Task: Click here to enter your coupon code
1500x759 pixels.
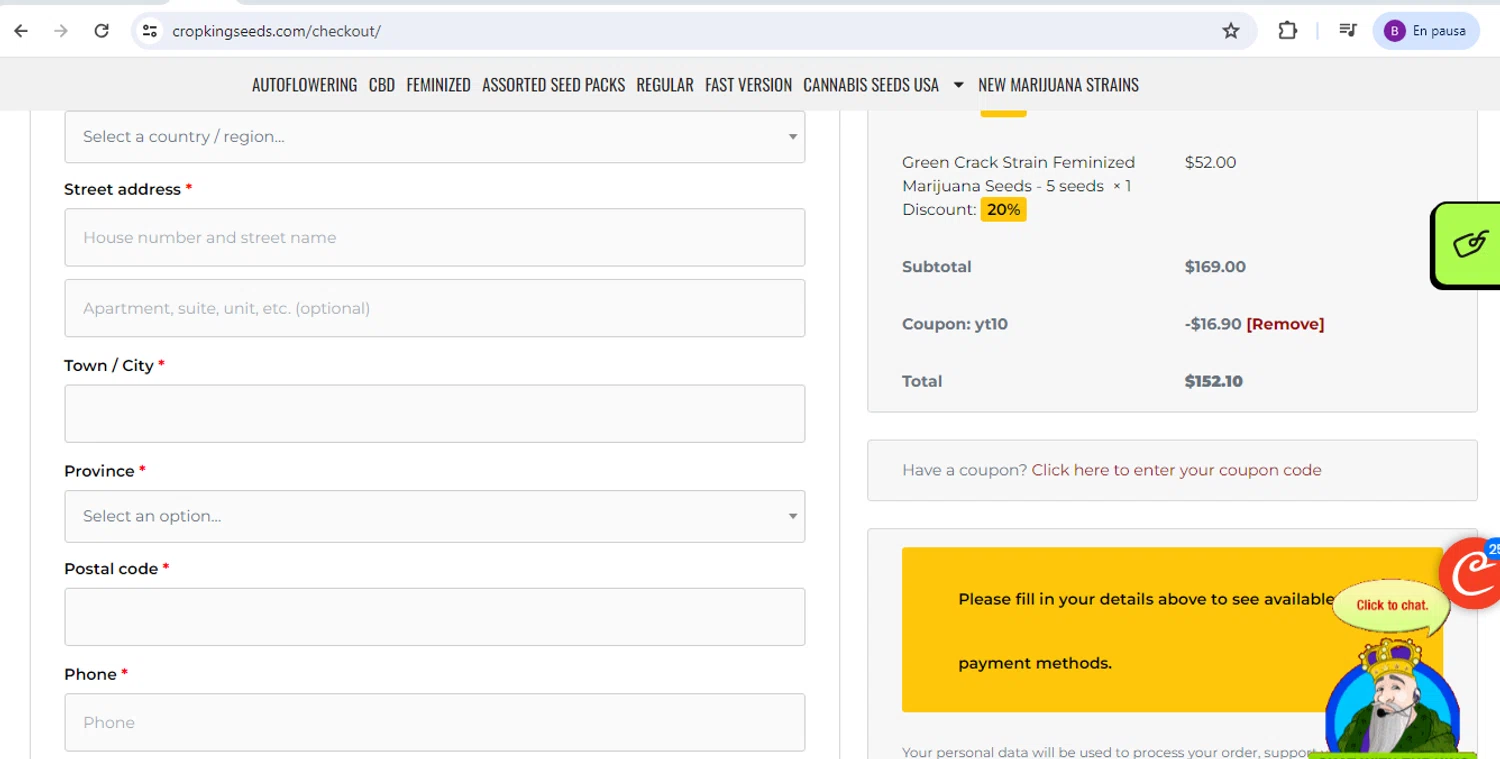Action: [x=1176, y=470]
